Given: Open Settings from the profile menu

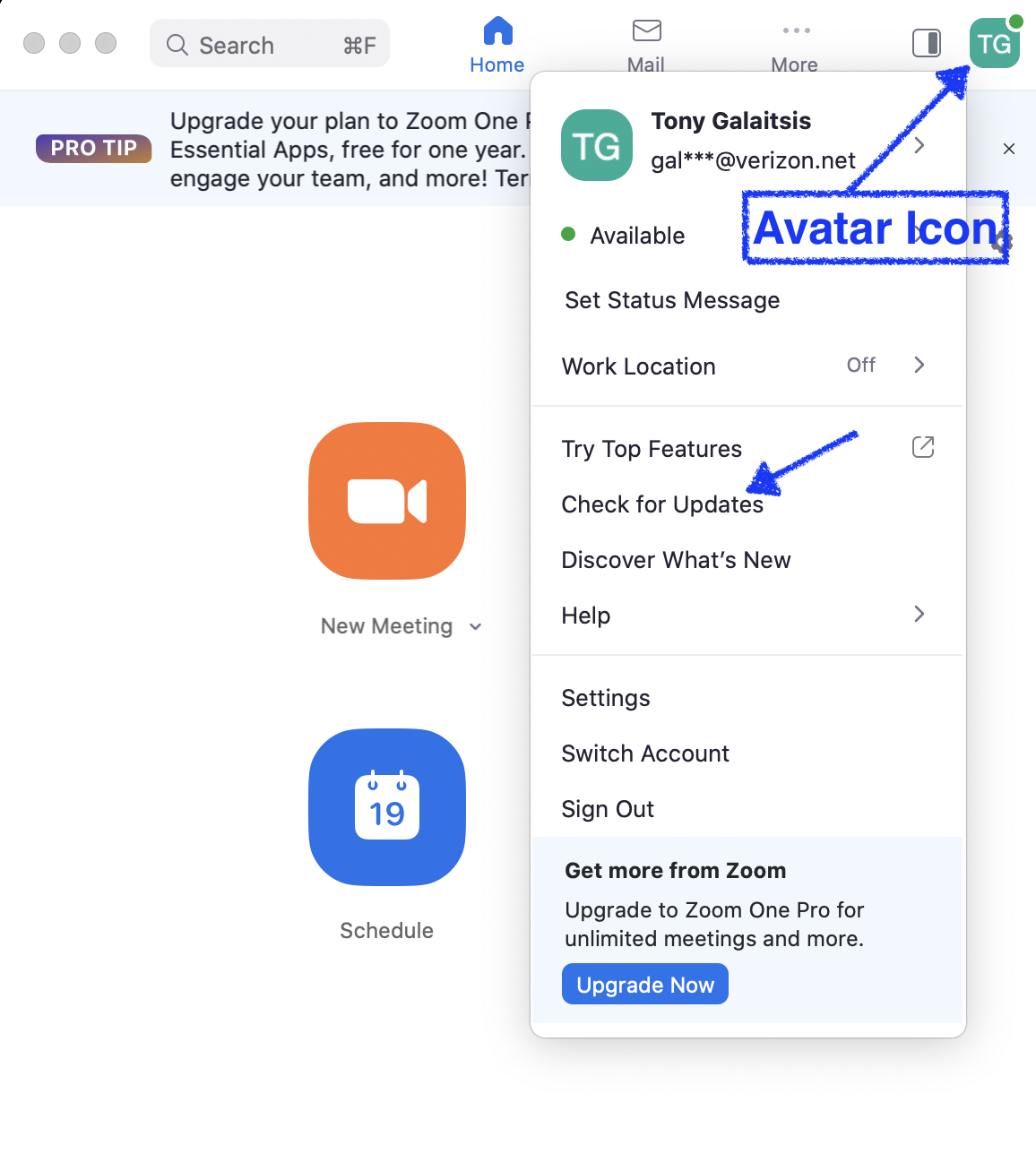Looking at the screenshot, I should coord(606,698).
